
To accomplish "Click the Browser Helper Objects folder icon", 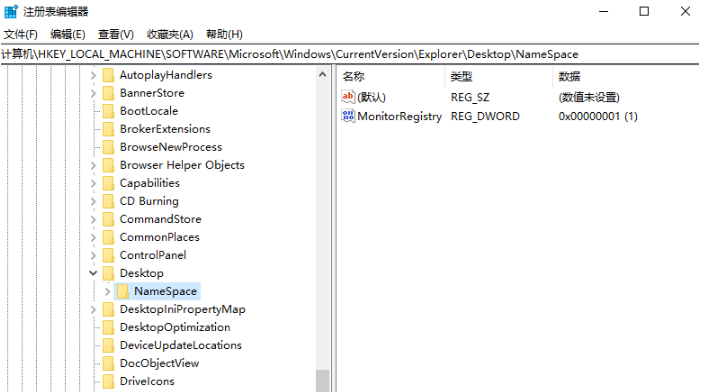I will pyautogui.click(x=108, y=165).
